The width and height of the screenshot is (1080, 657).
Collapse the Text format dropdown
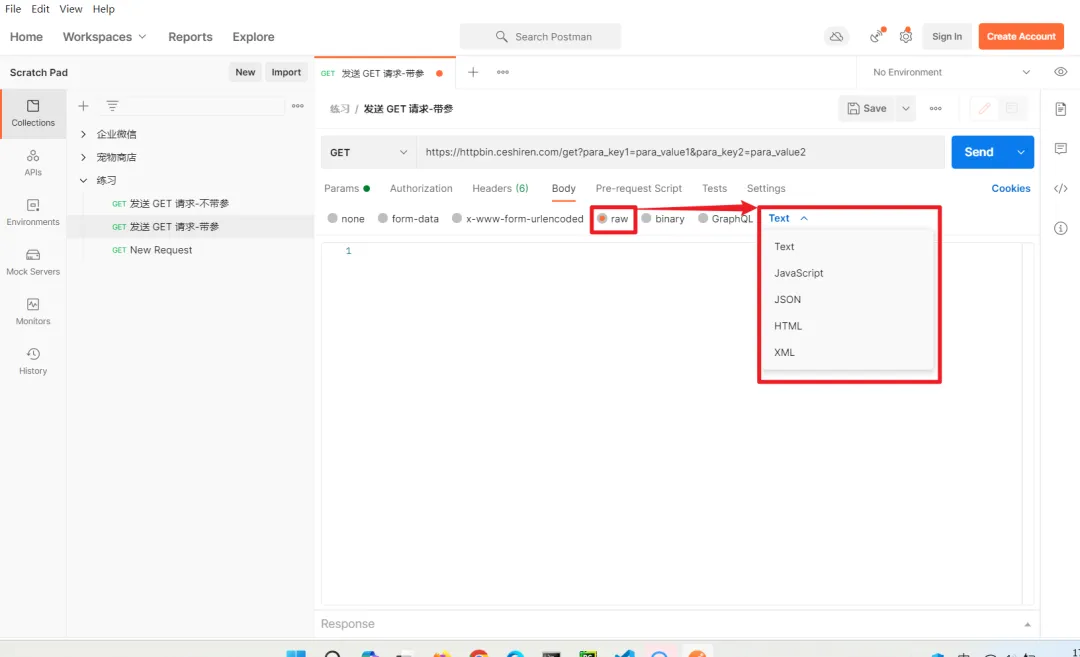point(788,218)
